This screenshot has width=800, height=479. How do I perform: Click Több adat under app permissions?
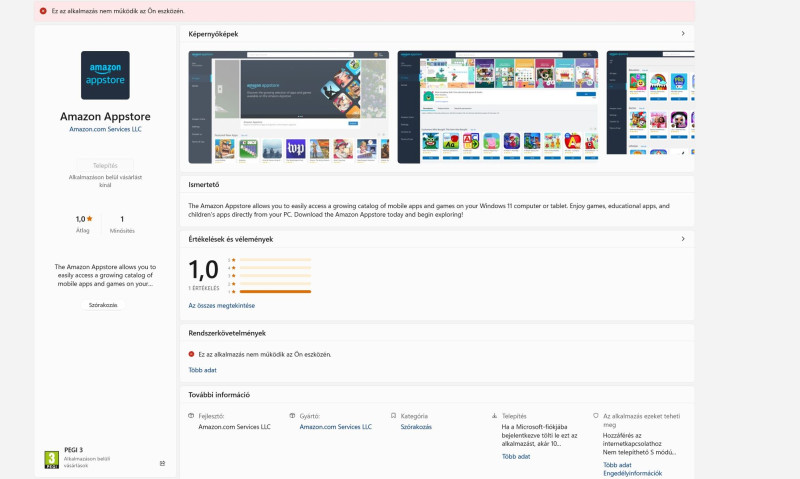[x=617, y=465]
